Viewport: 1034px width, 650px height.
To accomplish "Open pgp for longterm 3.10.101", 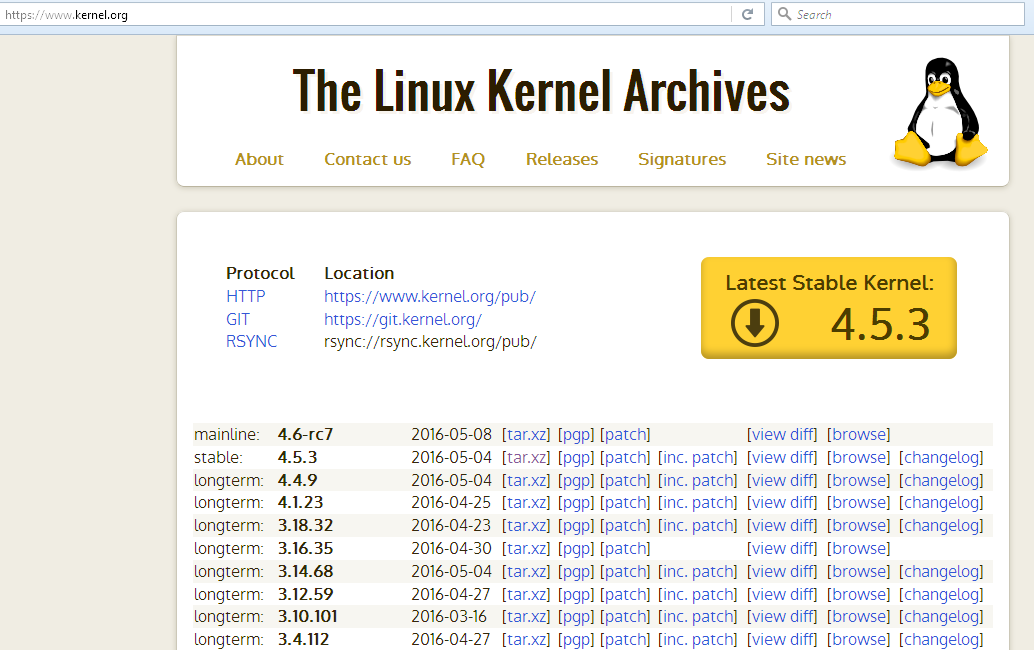I will 576,617.
